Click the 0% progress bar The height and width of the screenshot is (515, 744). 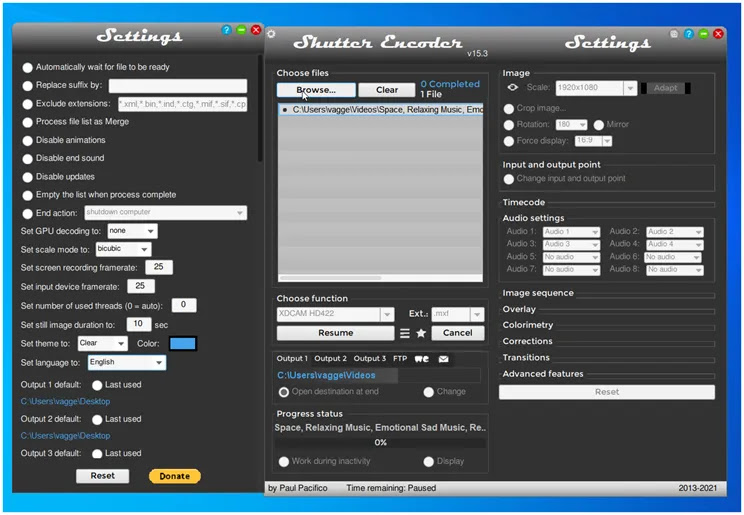click(x=380, y=443)
